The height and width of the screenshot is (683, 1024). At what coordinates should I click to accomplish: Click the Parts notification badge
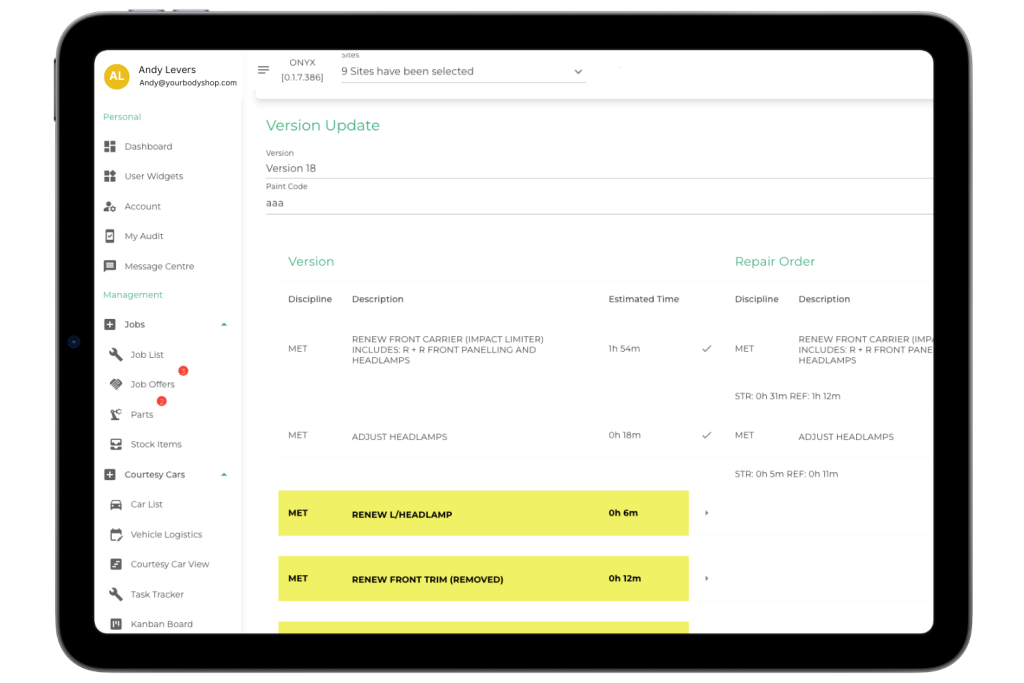[x=161, y=401]
